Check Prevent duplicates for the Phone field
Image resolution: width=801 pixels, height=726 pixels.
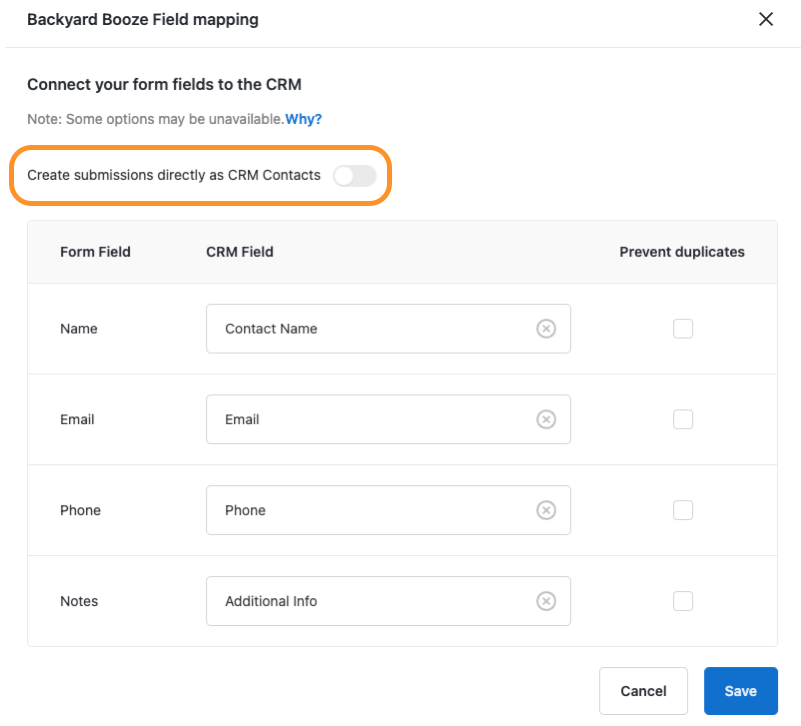(x=683, y=511)
